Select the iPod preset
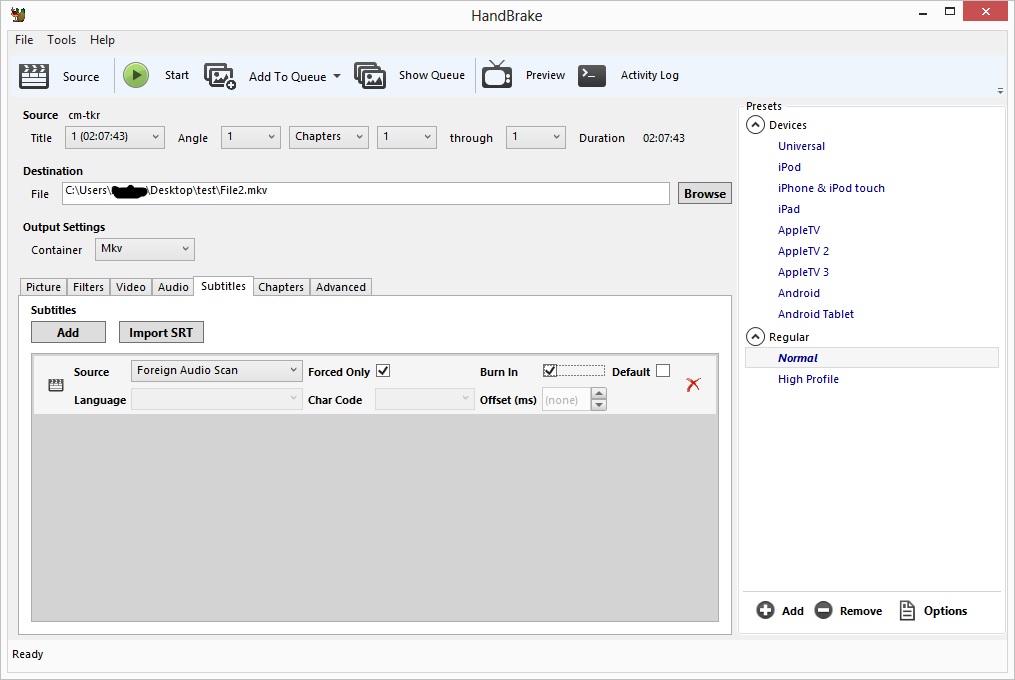 click(x=789, y=167)
